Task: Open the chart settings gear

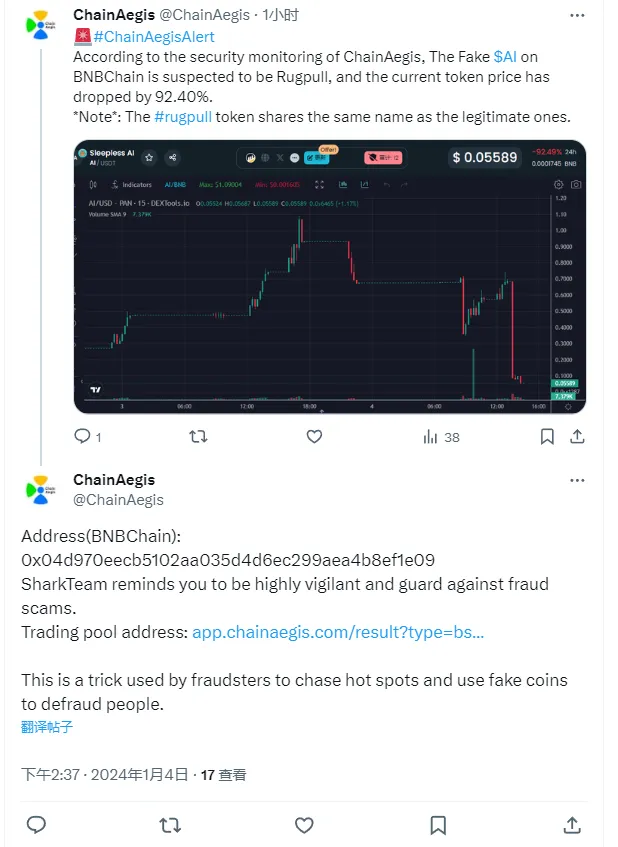Action: (558, 185)
